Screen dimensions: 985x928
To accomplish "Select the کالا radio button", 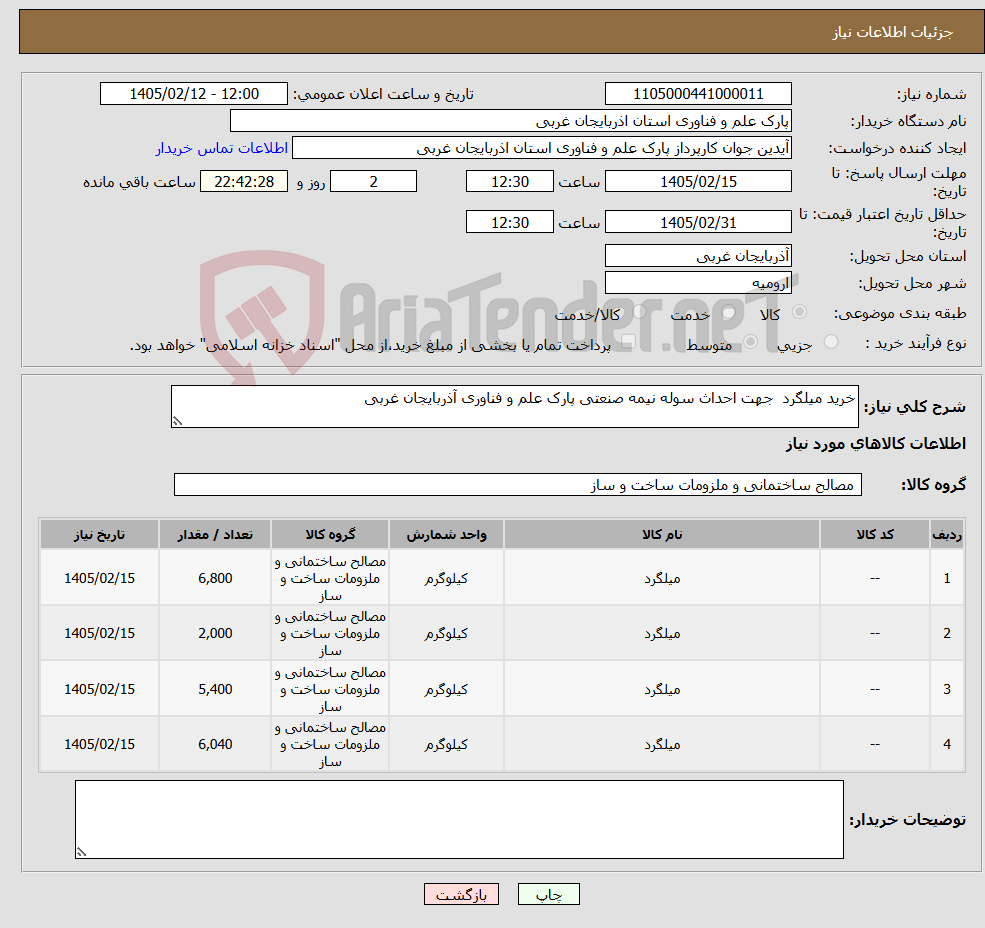I will click(799, 312).
